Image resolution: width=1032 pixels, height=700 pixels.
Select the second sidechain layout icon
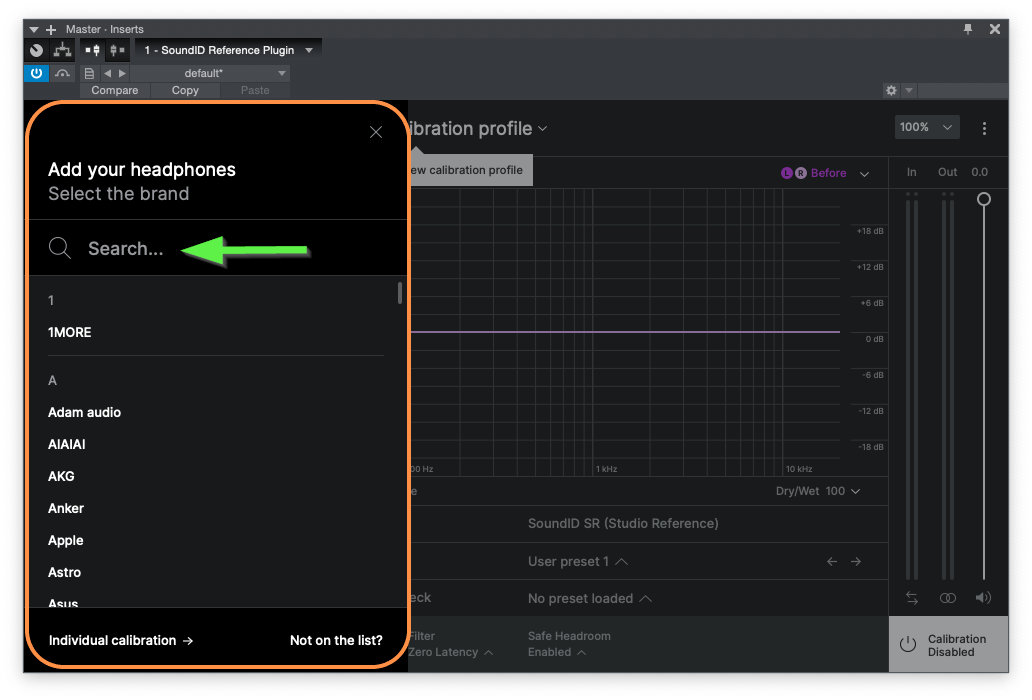coord(117,50)
